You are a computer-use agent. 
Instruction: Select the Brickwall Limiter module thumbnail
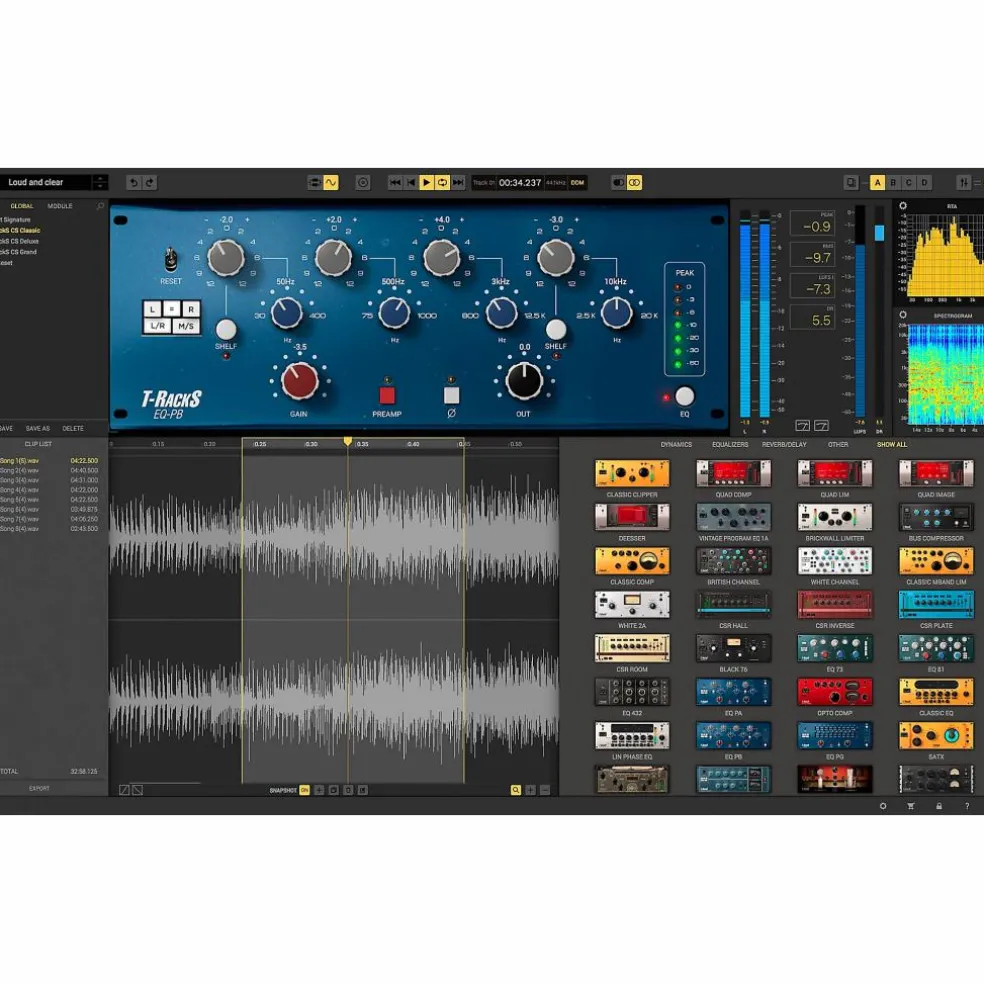835,517
